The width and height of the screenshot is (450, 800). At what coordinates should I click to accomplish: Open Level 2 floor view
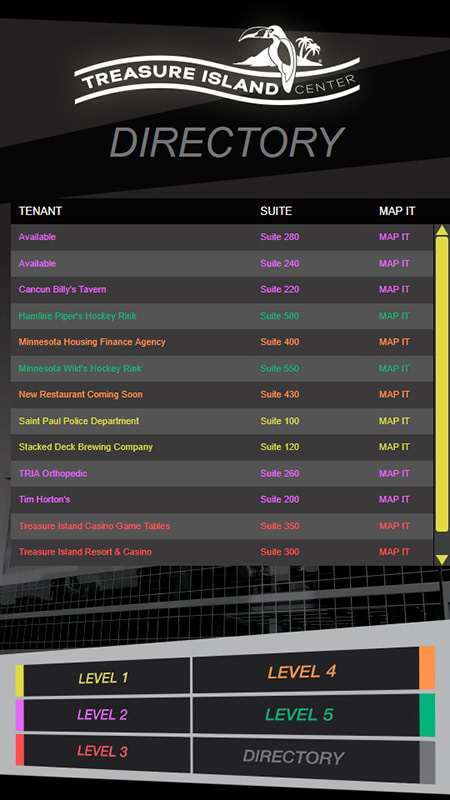point(102,715)
